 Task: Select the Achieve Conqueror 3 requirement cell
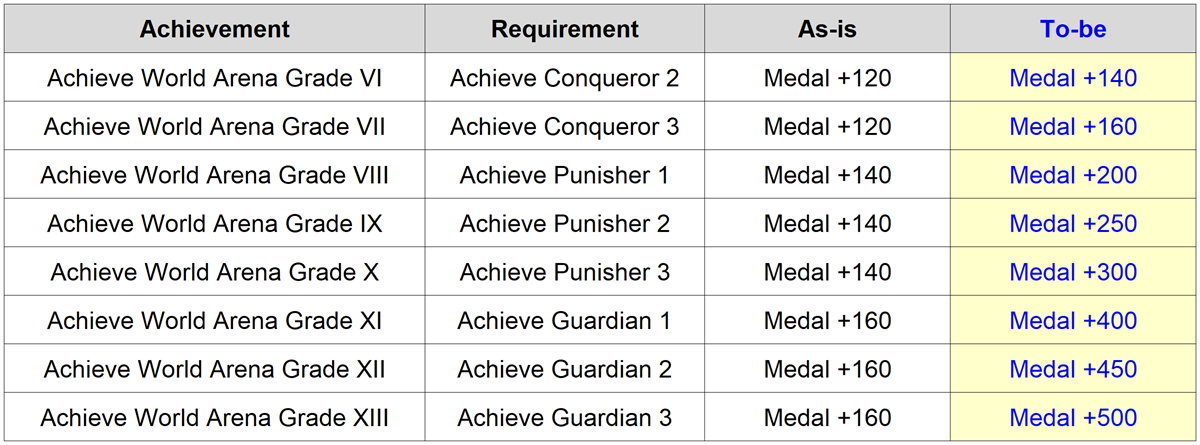click(564, 127)
